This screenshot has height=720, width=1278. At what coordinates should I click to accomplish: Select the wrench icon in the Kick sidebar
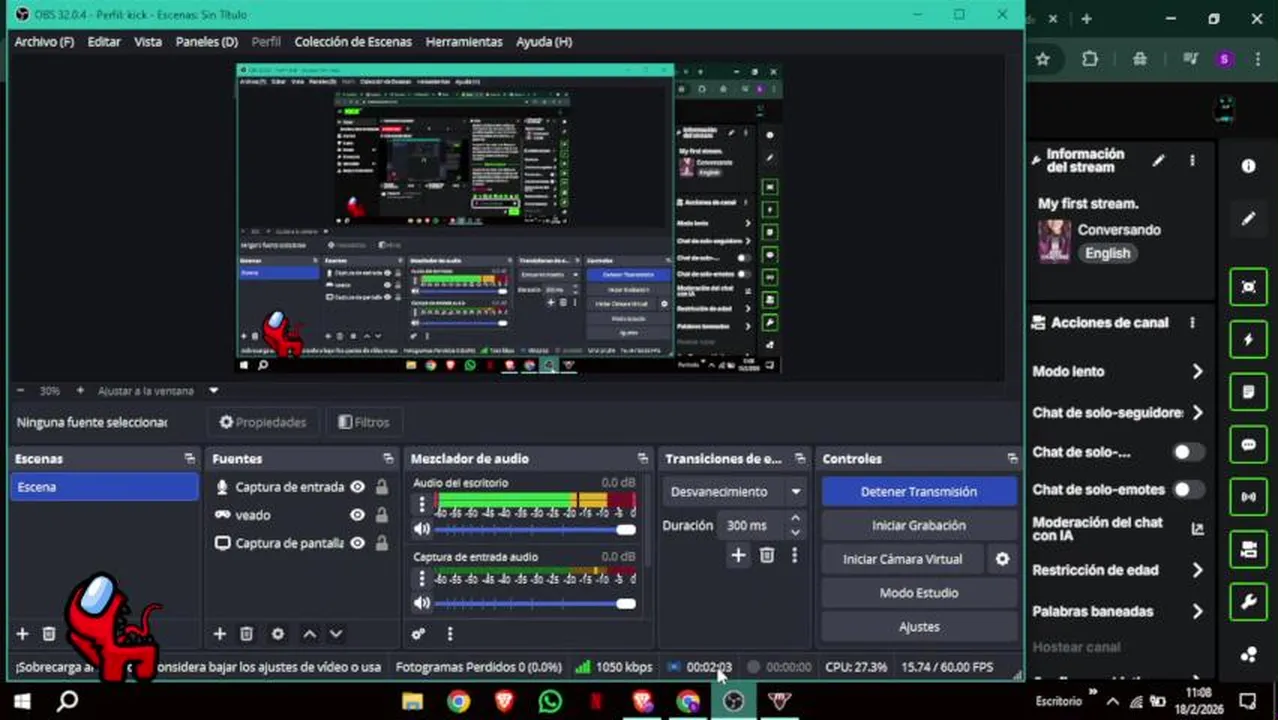[1248, 602]
